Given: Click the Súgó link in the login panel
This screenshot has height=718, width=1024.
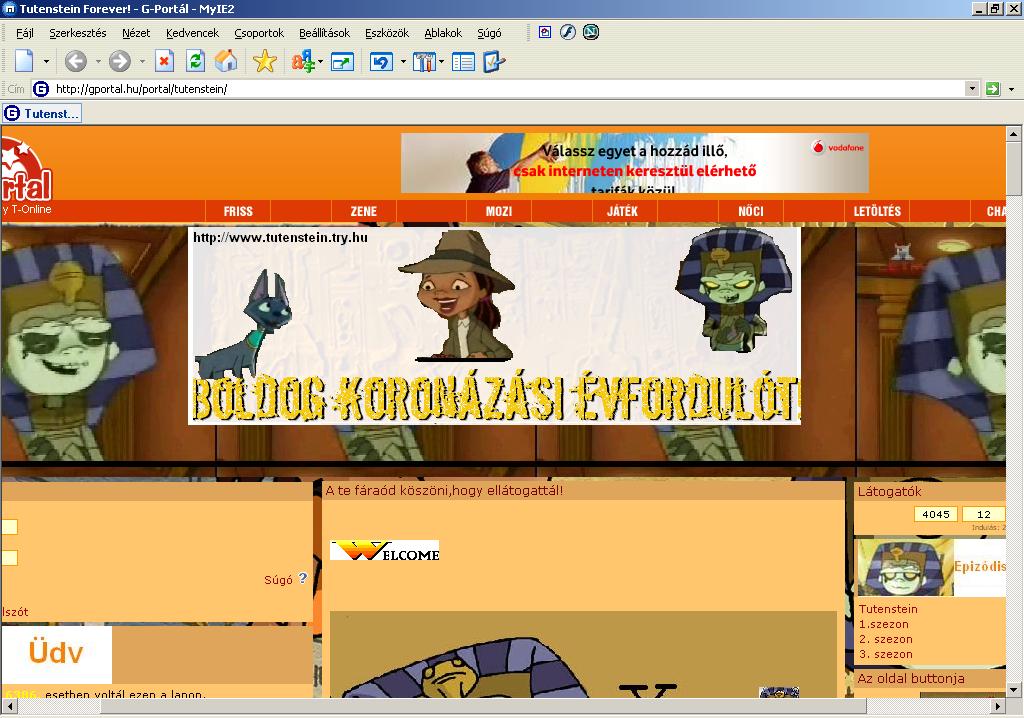Looking at the screenshot, I should coord(278,579).
